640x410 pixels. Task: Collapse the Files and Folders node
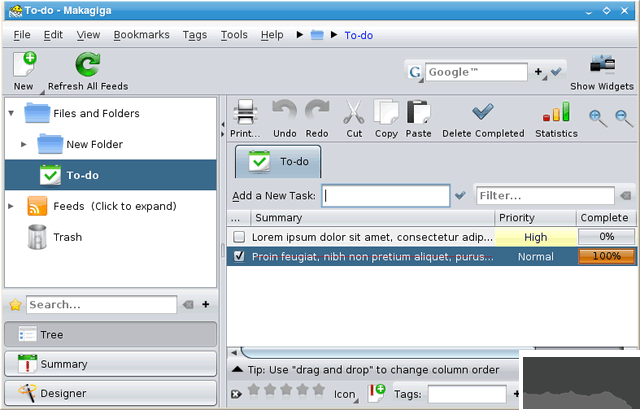[x=11, y=113]
